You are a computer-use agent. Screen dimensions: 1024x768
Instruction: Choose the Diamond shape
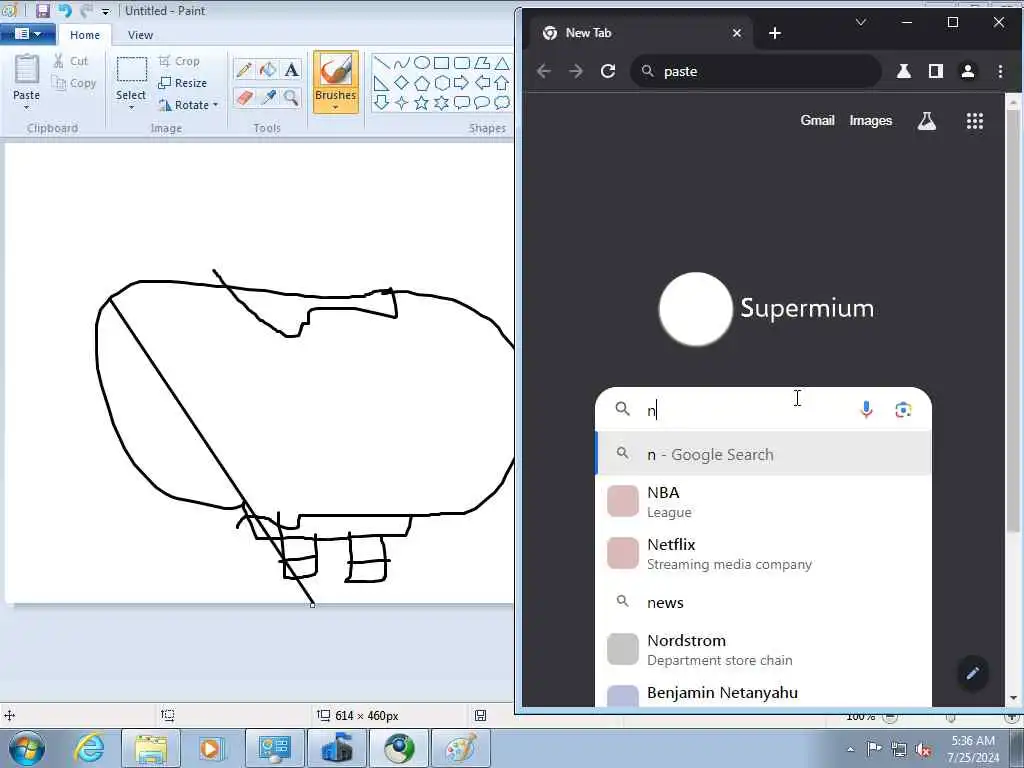click(x=402, y=83)
